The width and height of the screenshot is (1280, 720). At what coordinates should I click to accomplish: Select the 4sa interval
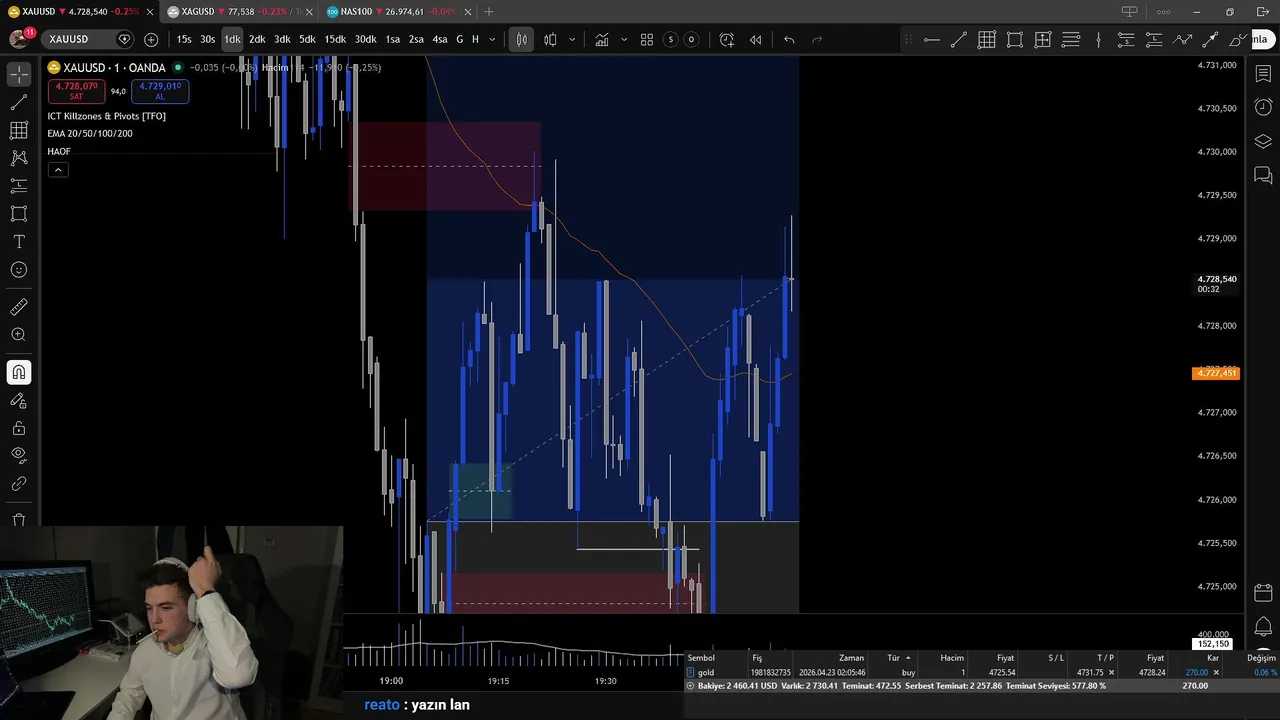click(439, 39)
